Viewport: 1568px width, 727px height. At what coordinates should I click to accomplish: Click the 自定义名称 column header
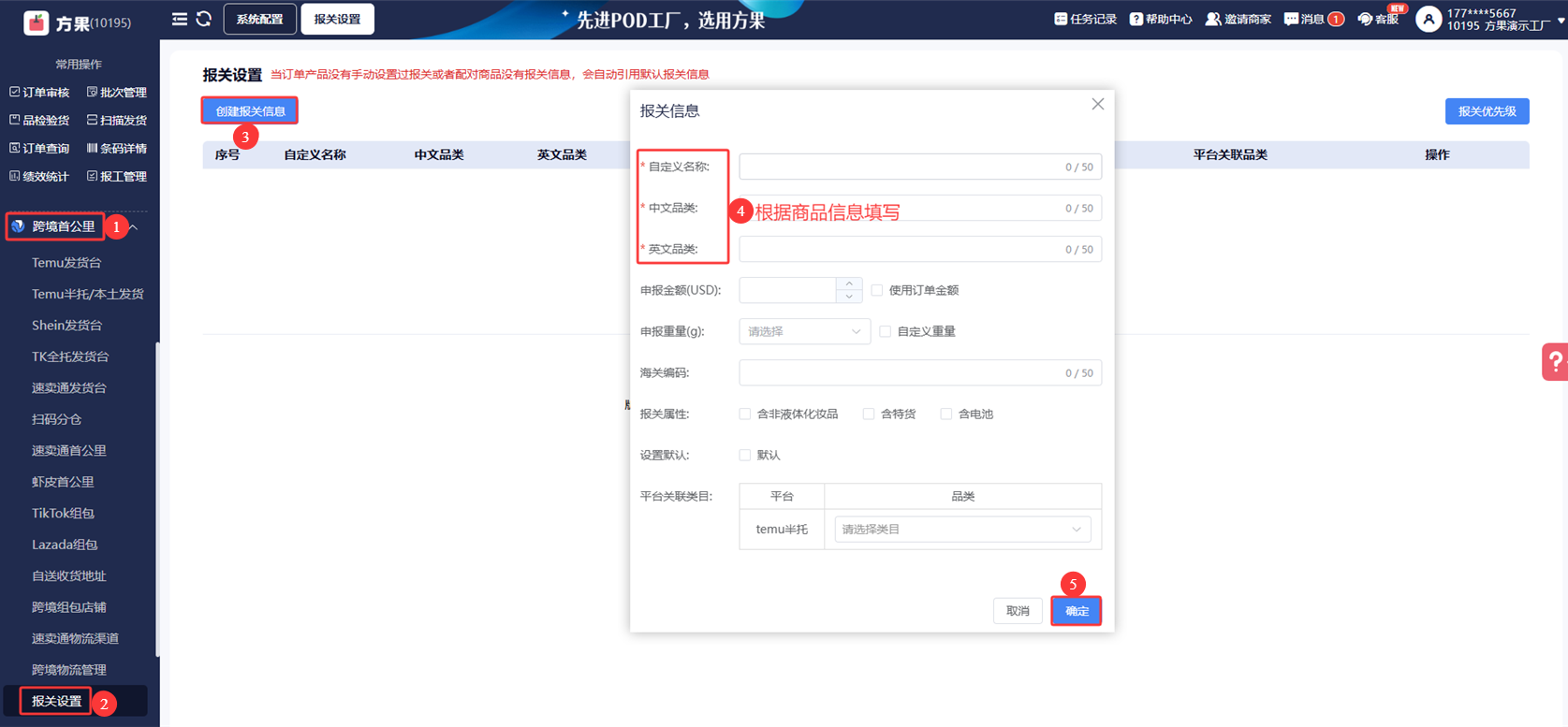click(315, 155)
